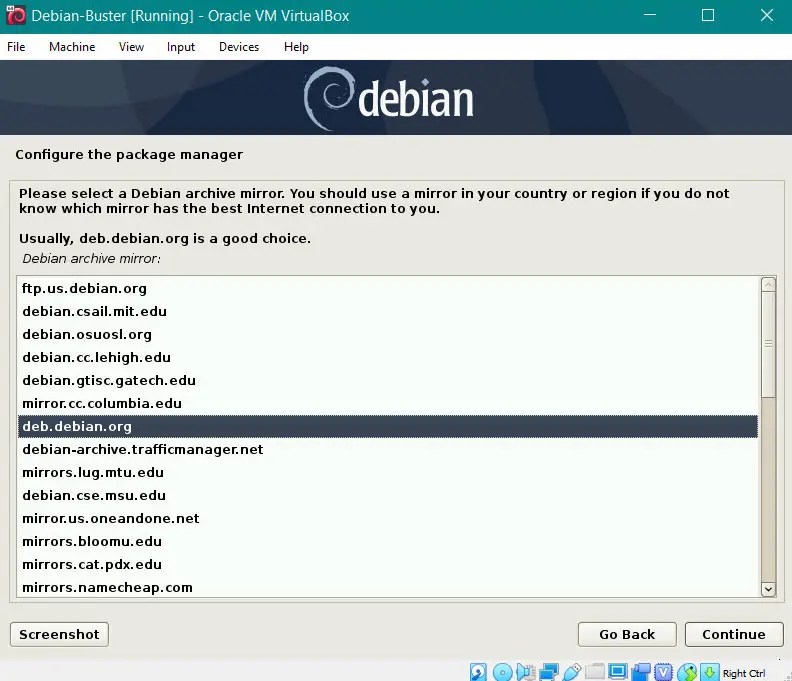792x681 pixels.
Task: Click the Right Ctrl host key indicator
Action: pyautogui.click(x=744, y=673)
